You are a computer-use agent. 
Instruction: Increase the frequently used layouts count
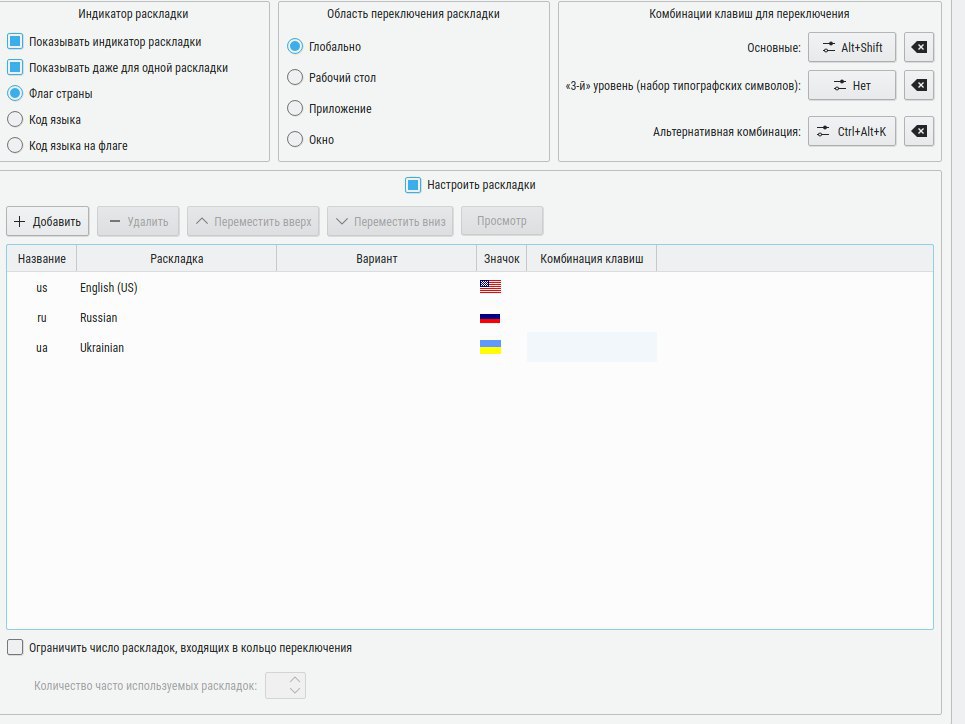click(295, 680)
